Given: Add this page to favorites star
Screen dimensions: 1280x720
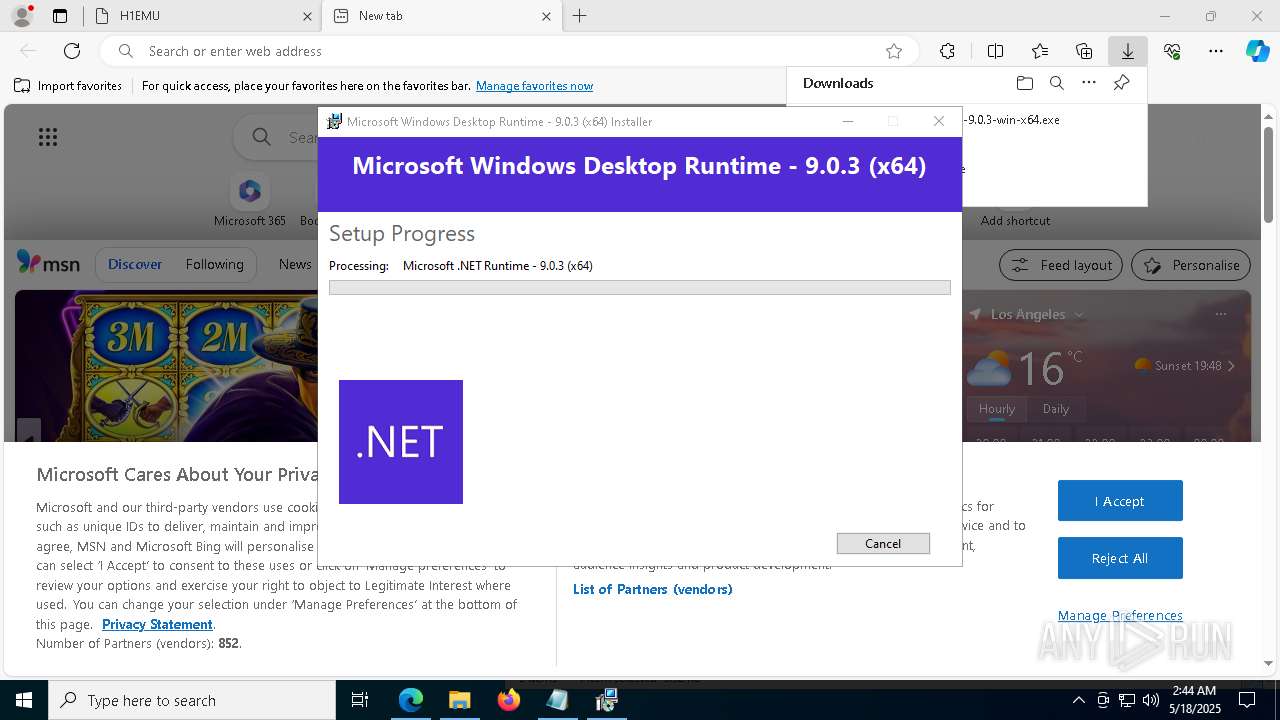Looking at the screenshot, I should click(894, 51).
